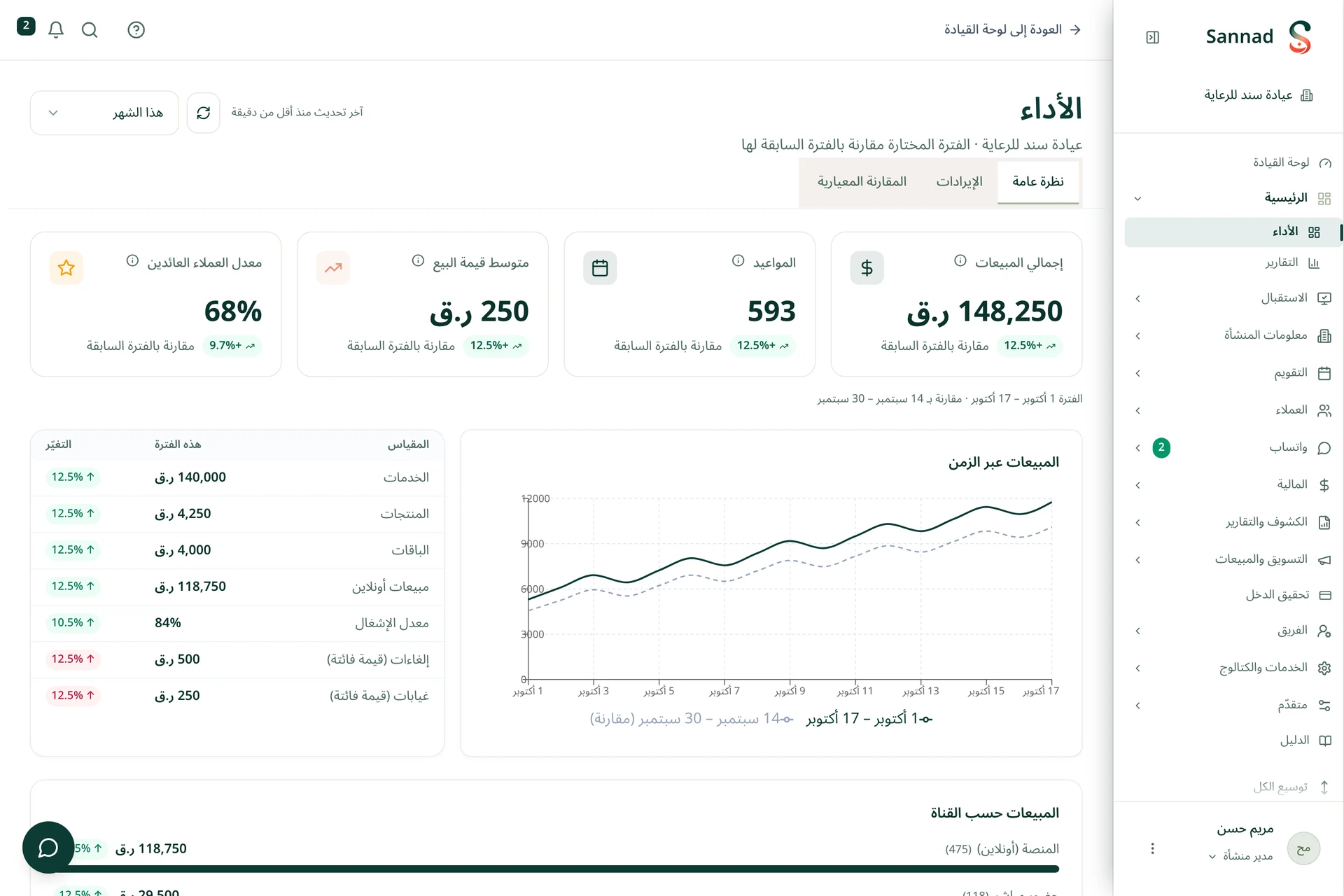
Task: Click the التغيّر column header
Action: coord(59,444)
